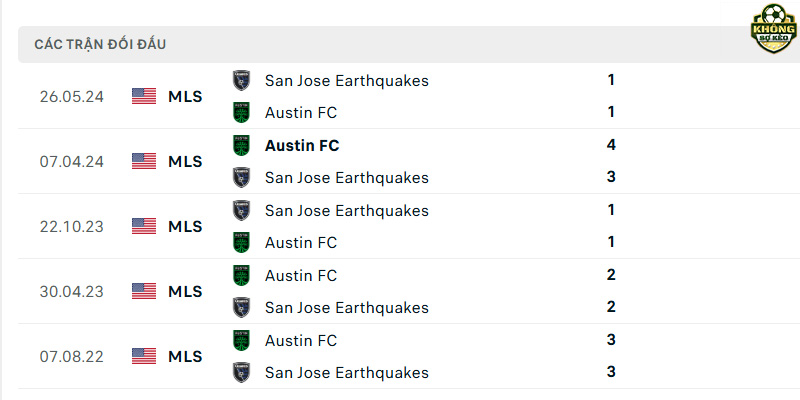
Task: Click US flag icon for 30.04.23 match
Action: 144,291
